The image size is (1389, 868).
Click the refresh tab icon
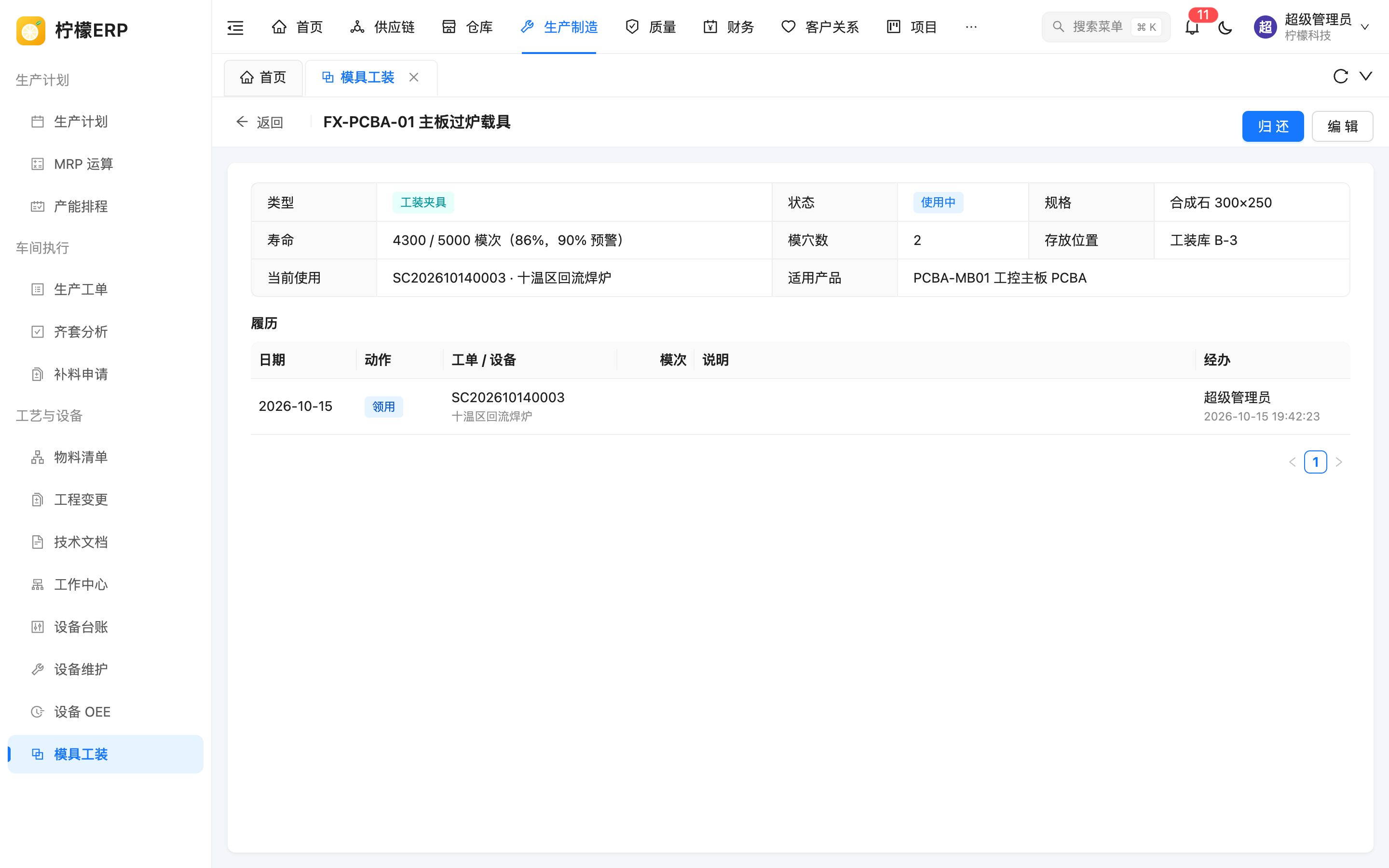pos(1340,76)
